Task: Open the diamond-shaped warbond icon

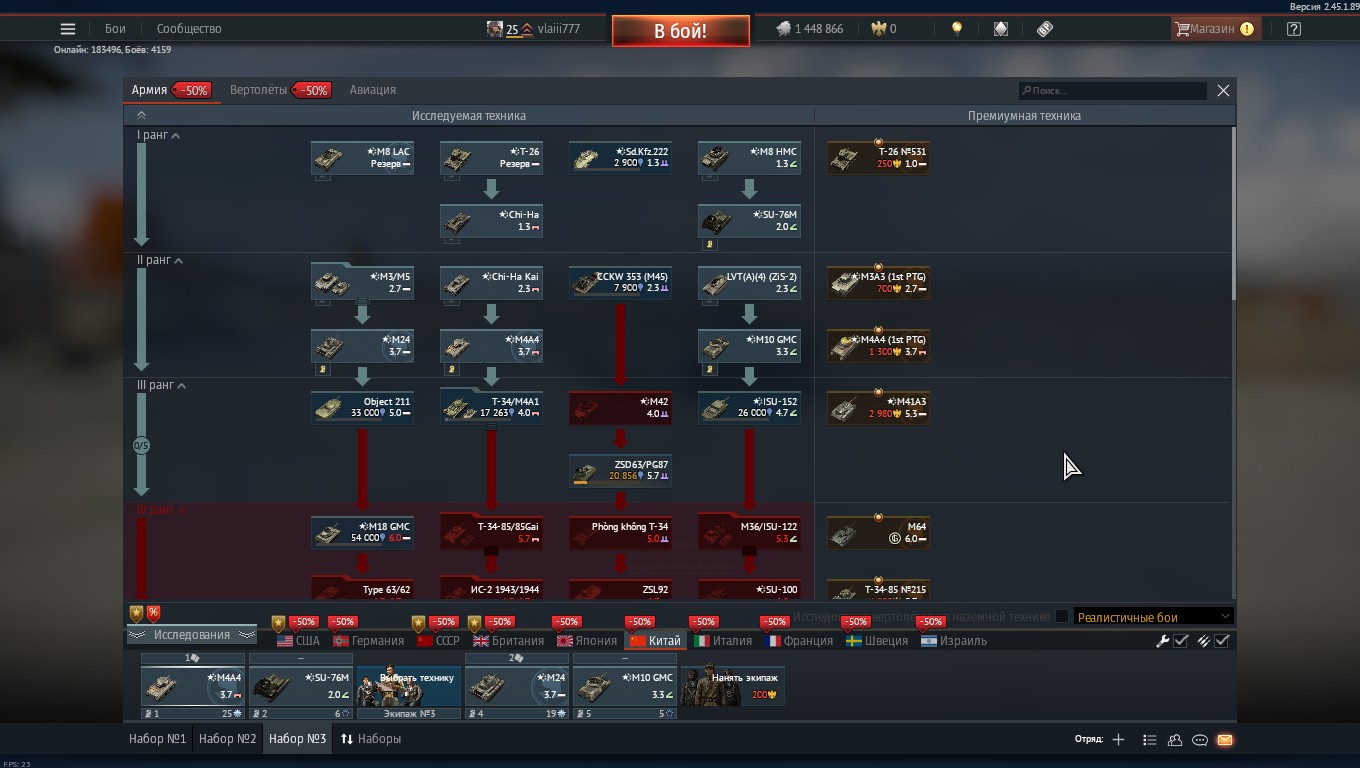Action: [1001, 29]
